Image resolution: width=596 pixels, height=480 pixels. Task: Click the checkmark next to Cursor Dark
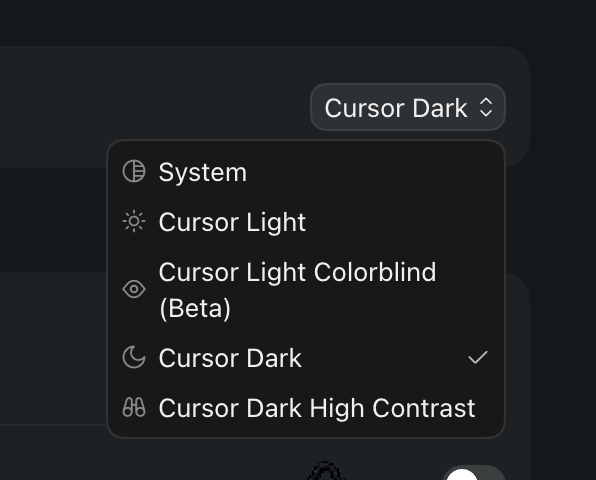[478, 357]
